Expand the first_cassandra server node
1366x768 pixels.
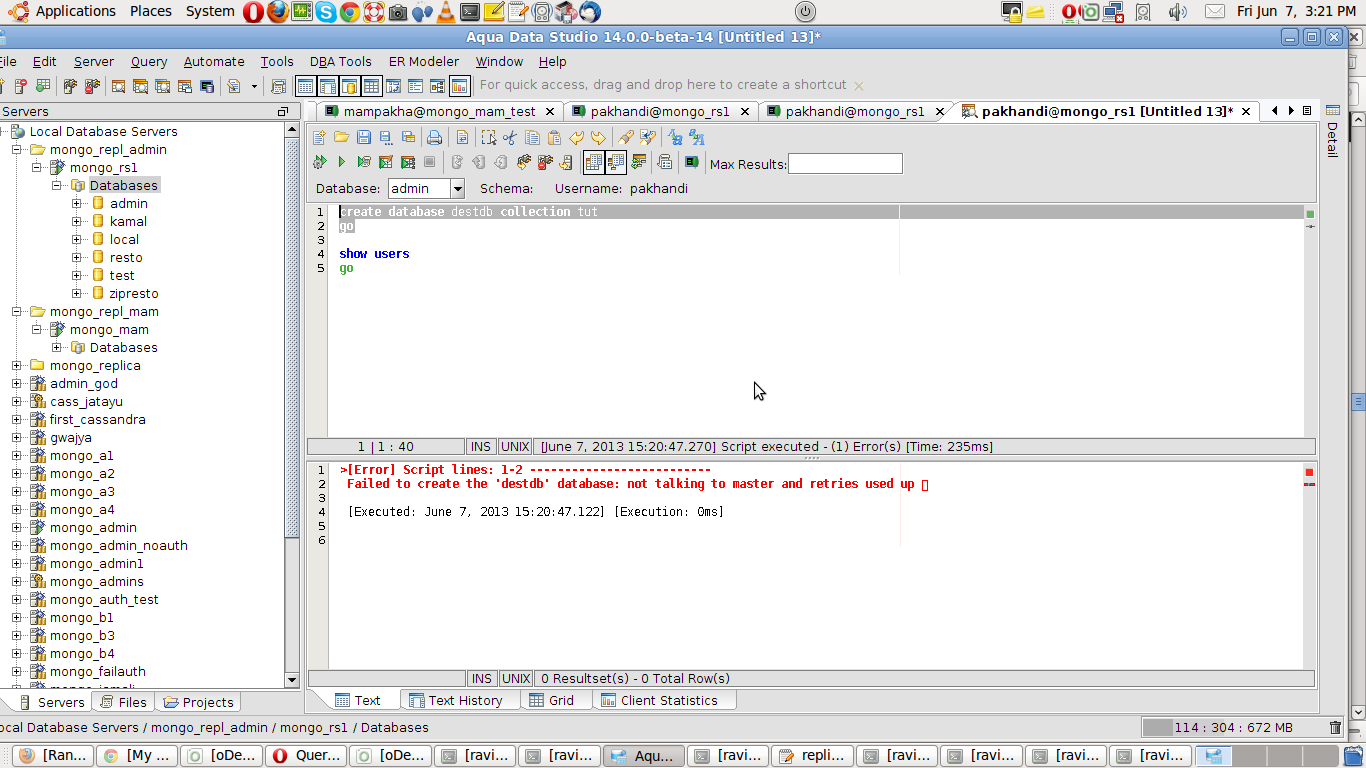(x=17, y=420)
